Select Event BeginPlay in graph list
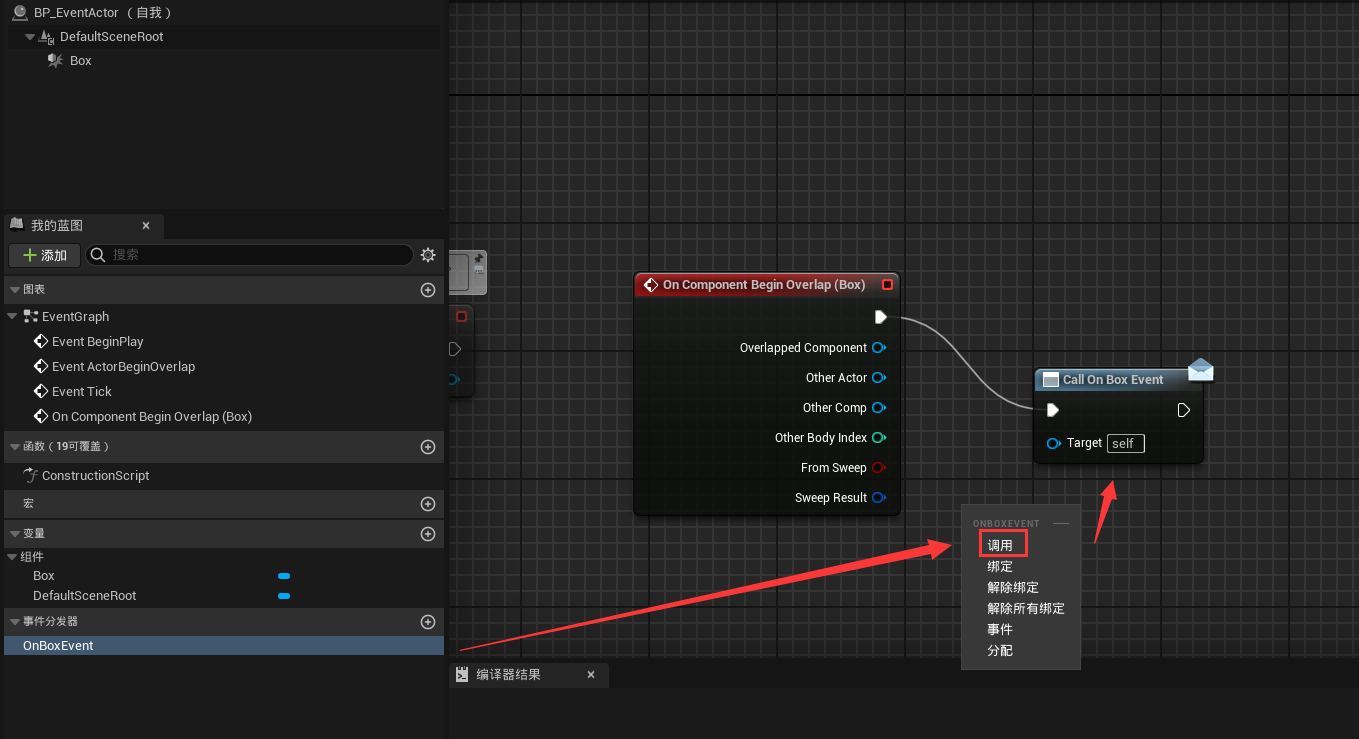Viewport: 1359px width, 739px height. [97, 341]
